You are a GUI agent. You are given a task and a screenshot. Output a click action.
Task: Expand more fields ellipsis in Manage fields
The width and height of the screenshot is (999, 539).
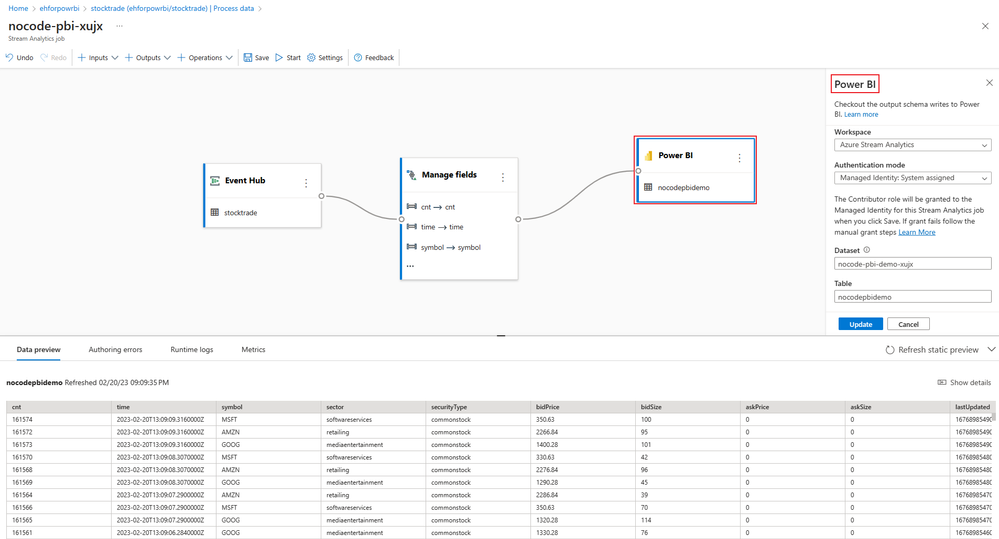pyautogui.click(x=410, y=266)
